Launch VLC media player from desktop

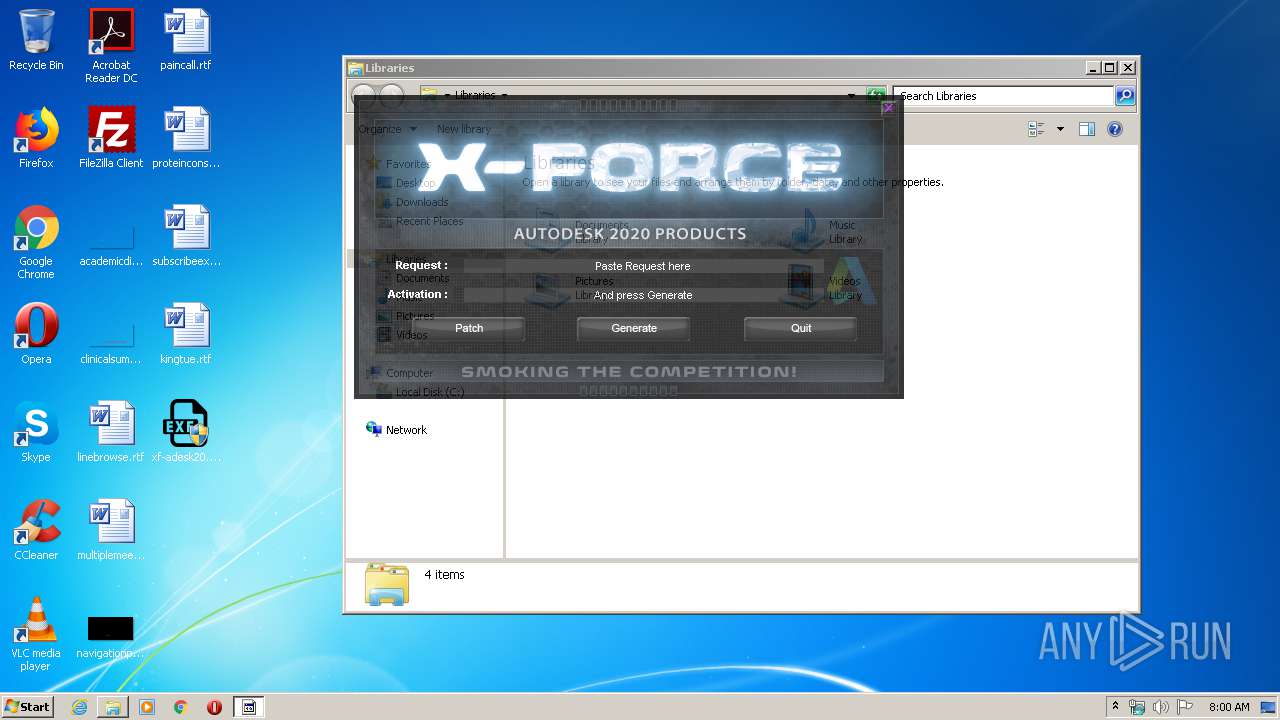[36, 634]
